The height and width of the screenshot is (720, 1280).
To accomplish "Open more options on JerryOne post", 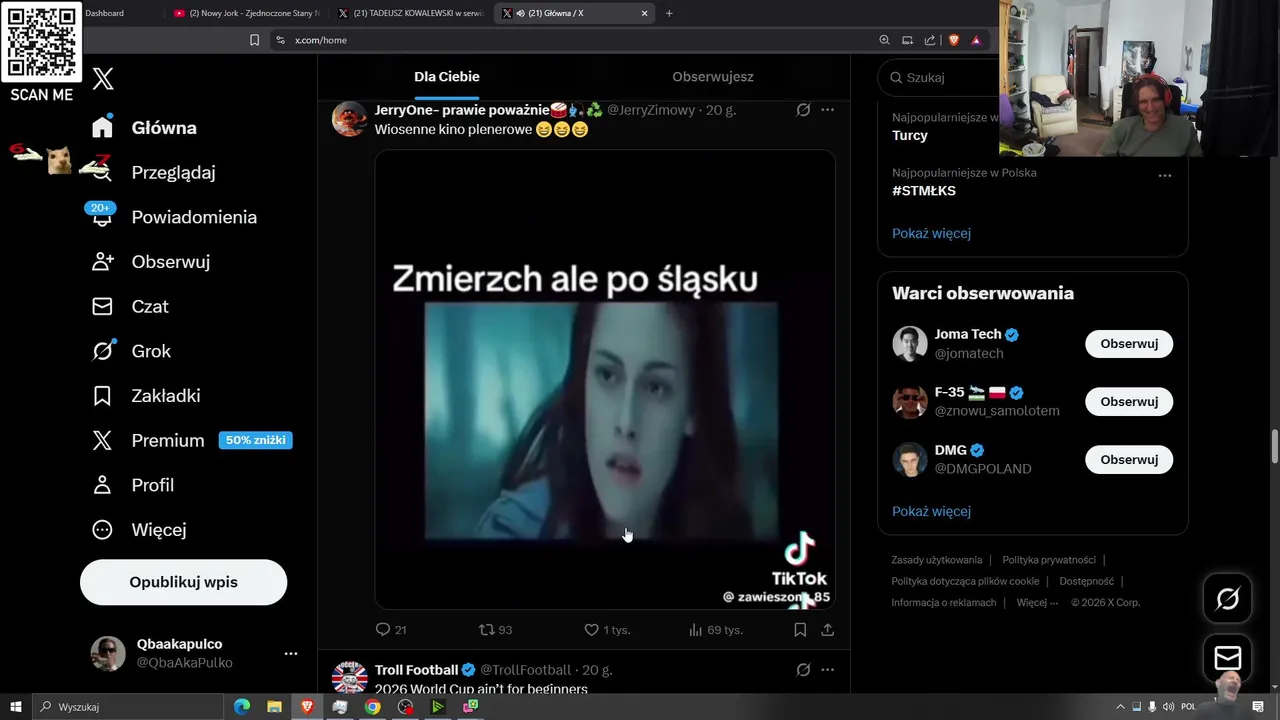I will coord(827,110).
